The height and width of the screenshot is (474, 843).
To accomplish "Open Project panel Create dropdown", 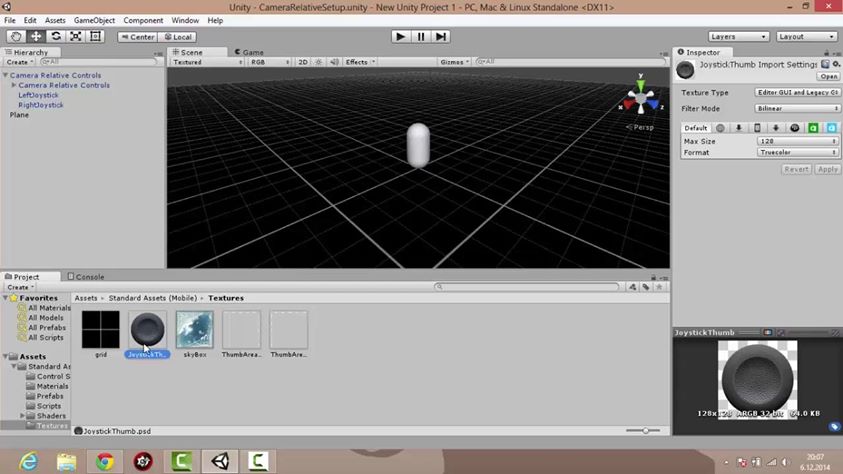I will (20, 287).
